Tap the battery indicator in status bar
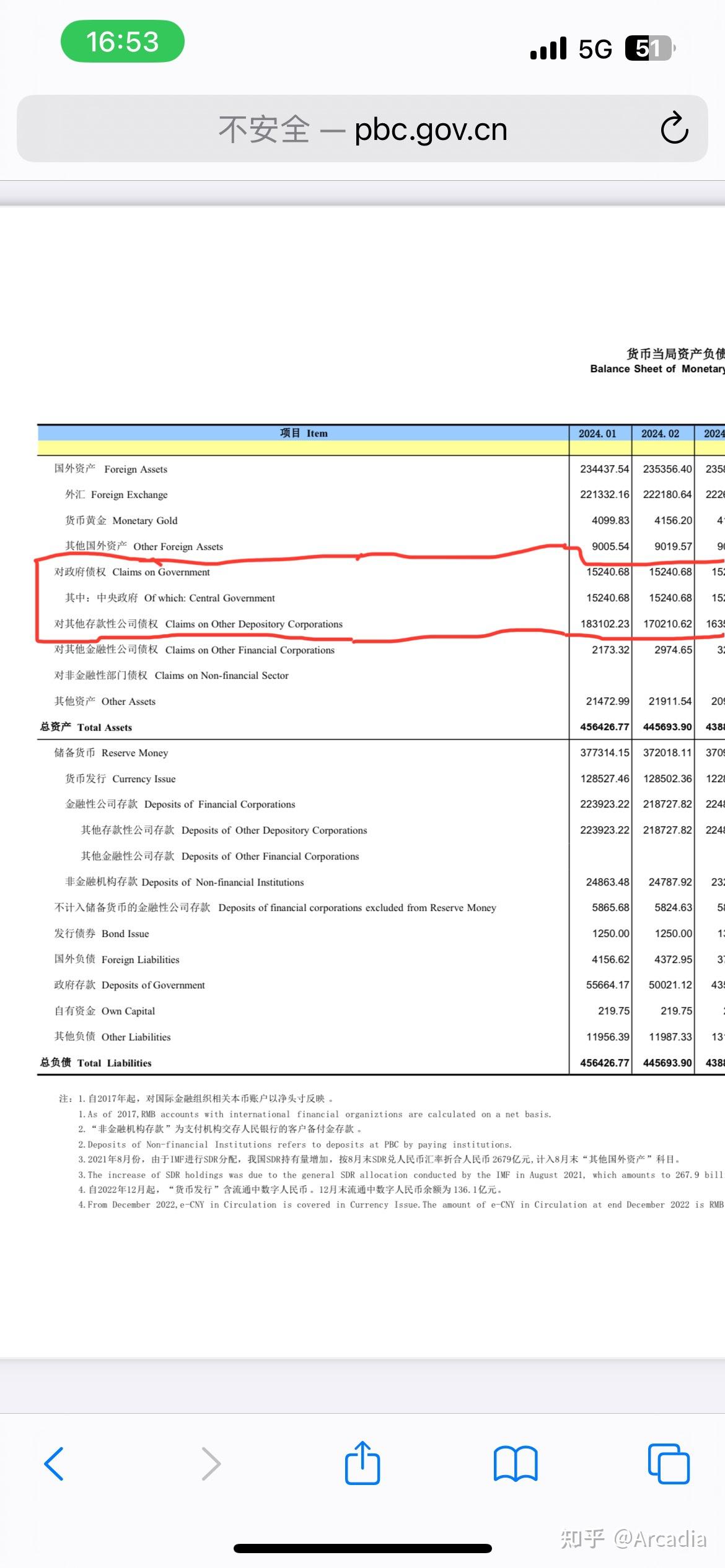Screen dimensions: 725x1568 pyautogui.click(x=649, y=48)
